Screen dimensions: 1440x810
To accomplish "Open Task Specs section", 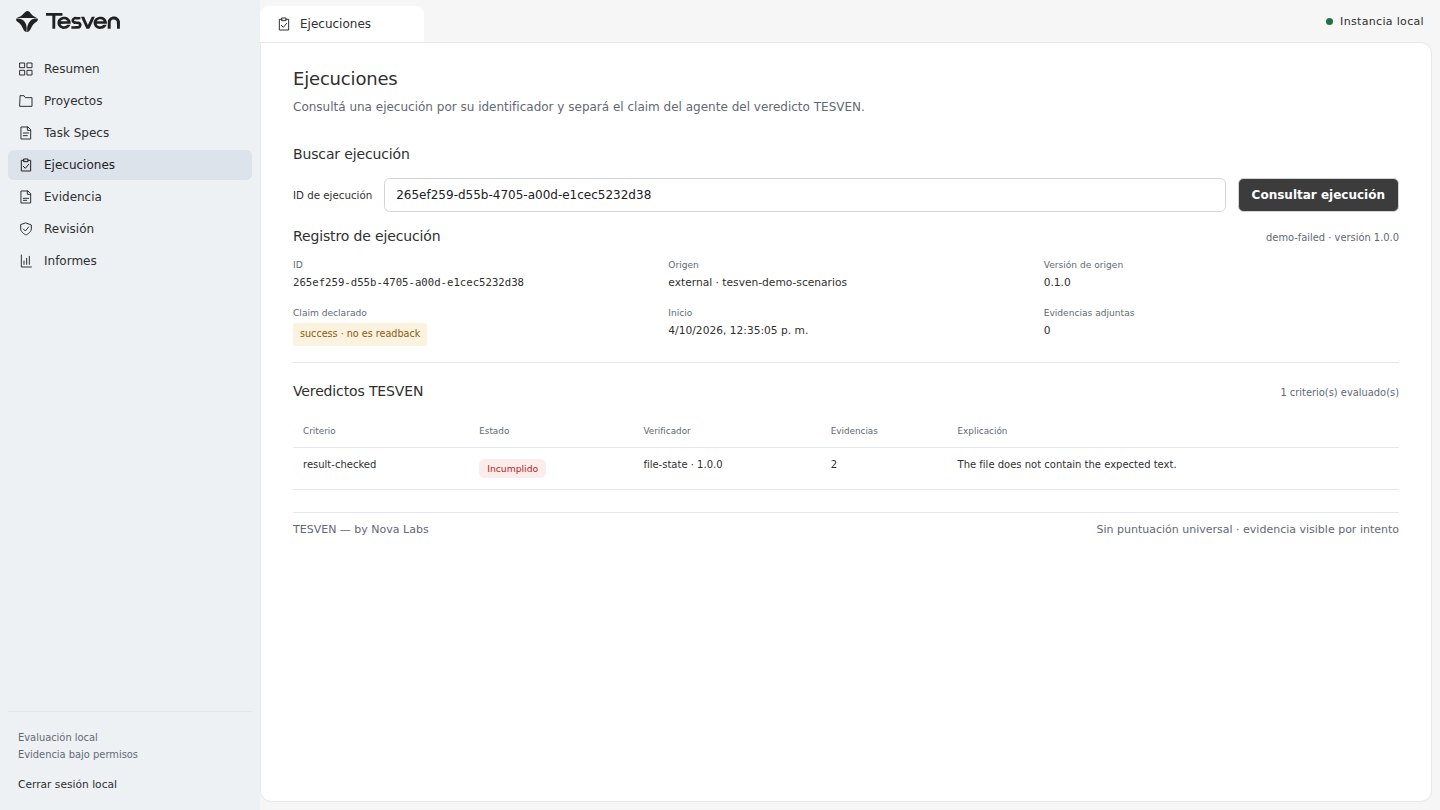I will pos(130,133).
